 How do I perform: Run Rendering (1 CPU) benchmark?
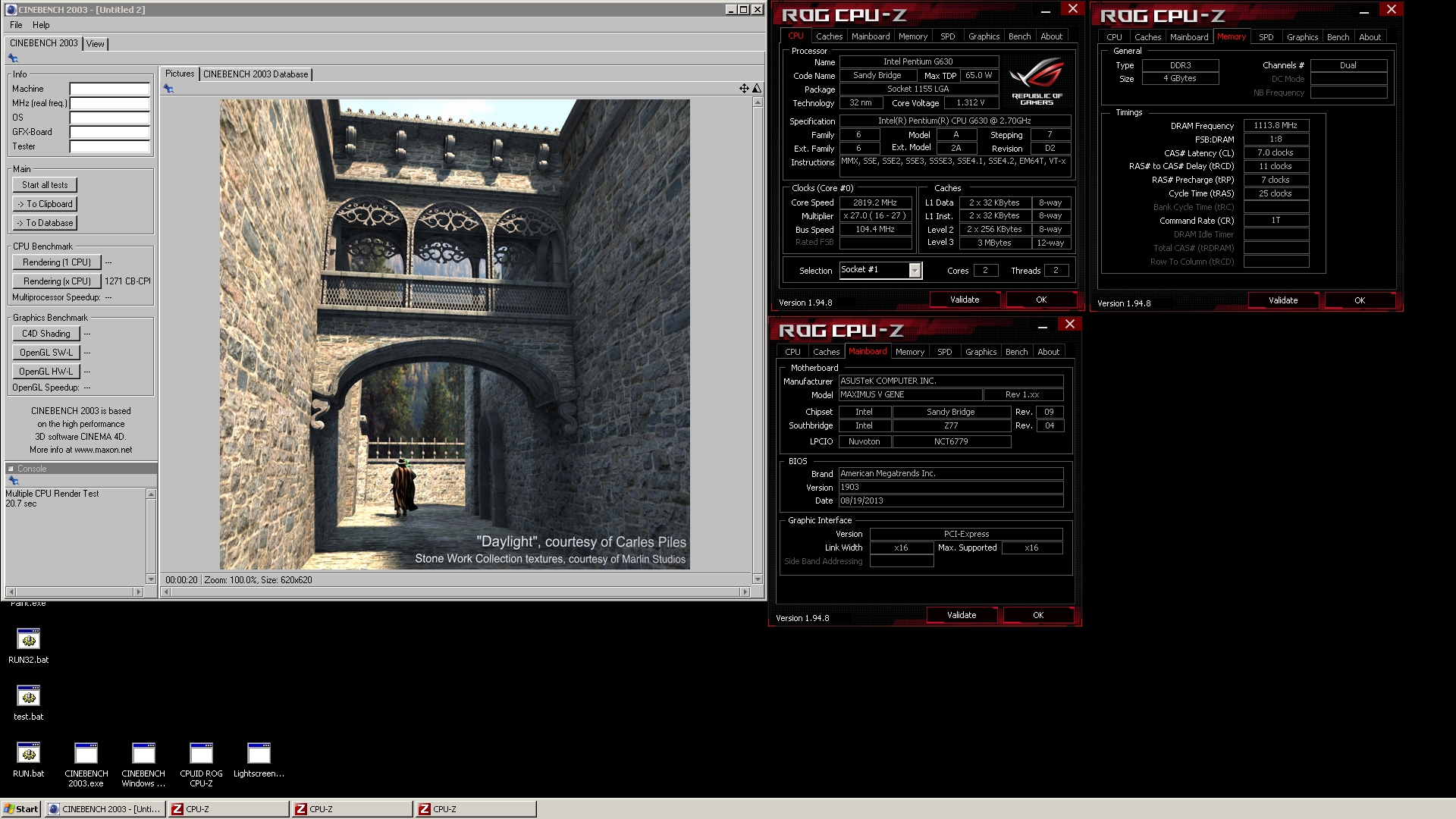pos(57,262)
